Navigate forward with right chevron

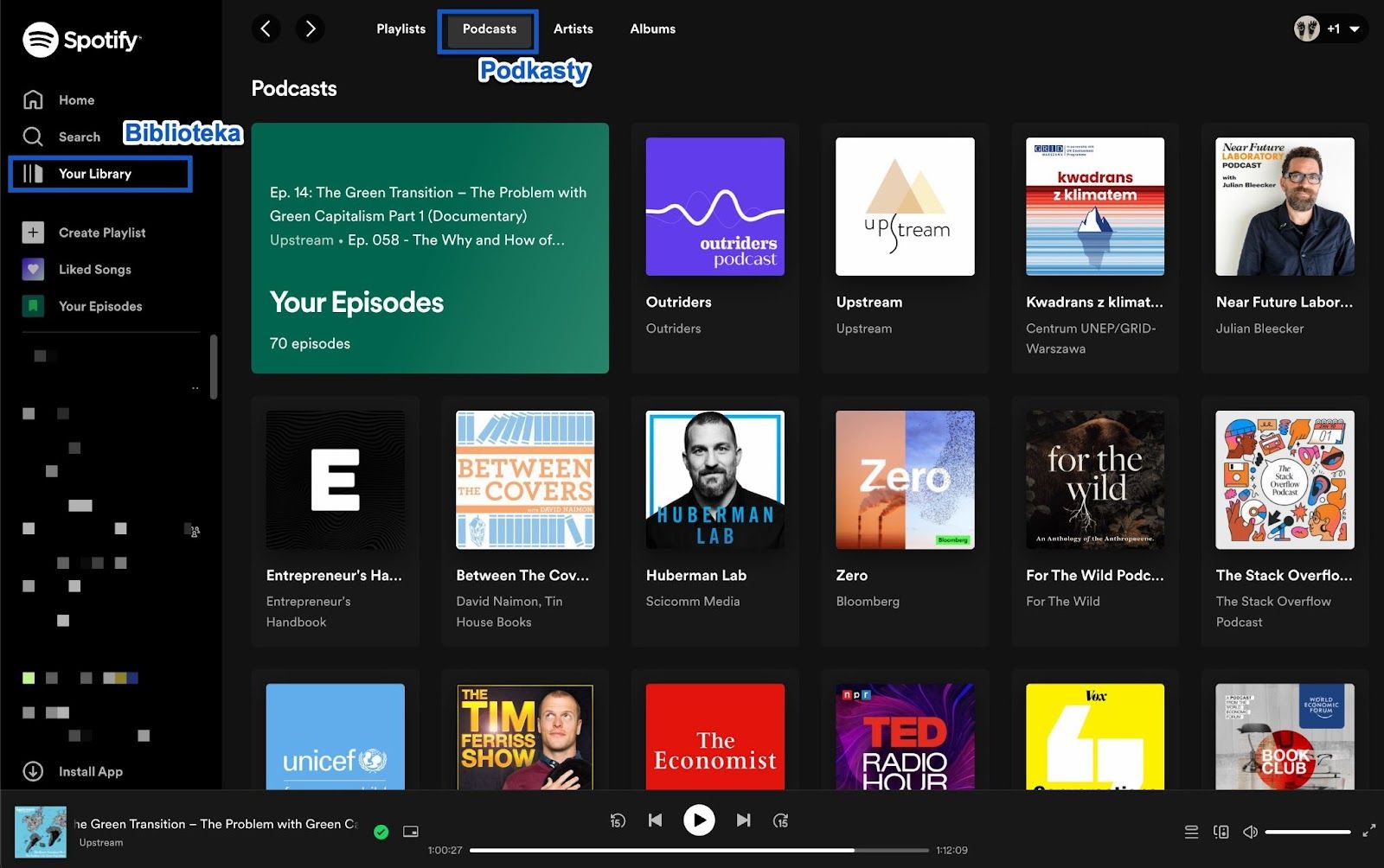311,29
